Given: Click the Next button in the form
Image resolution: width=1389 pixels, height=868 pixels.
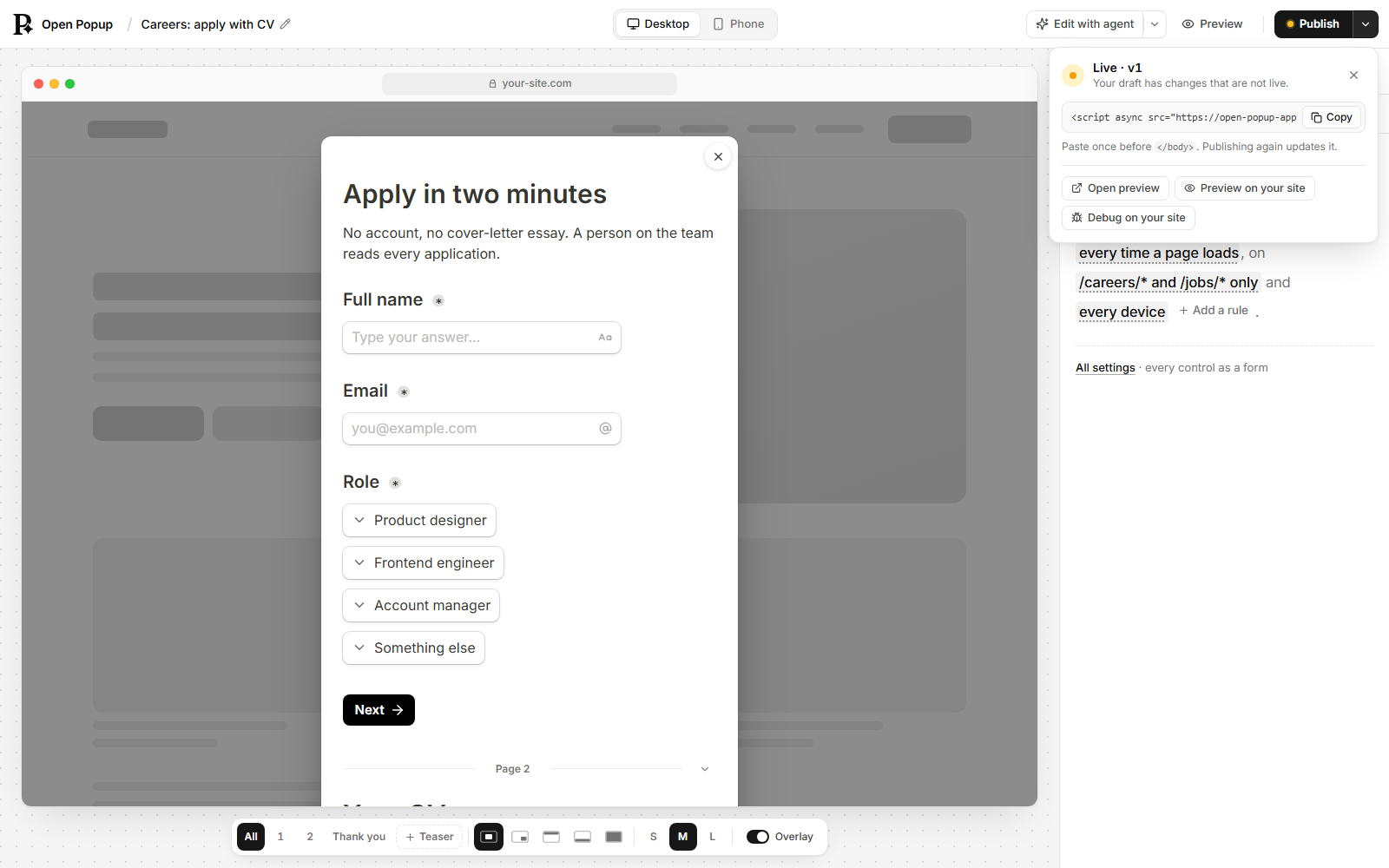Looking at the screenshot, I should coord(379,710).
